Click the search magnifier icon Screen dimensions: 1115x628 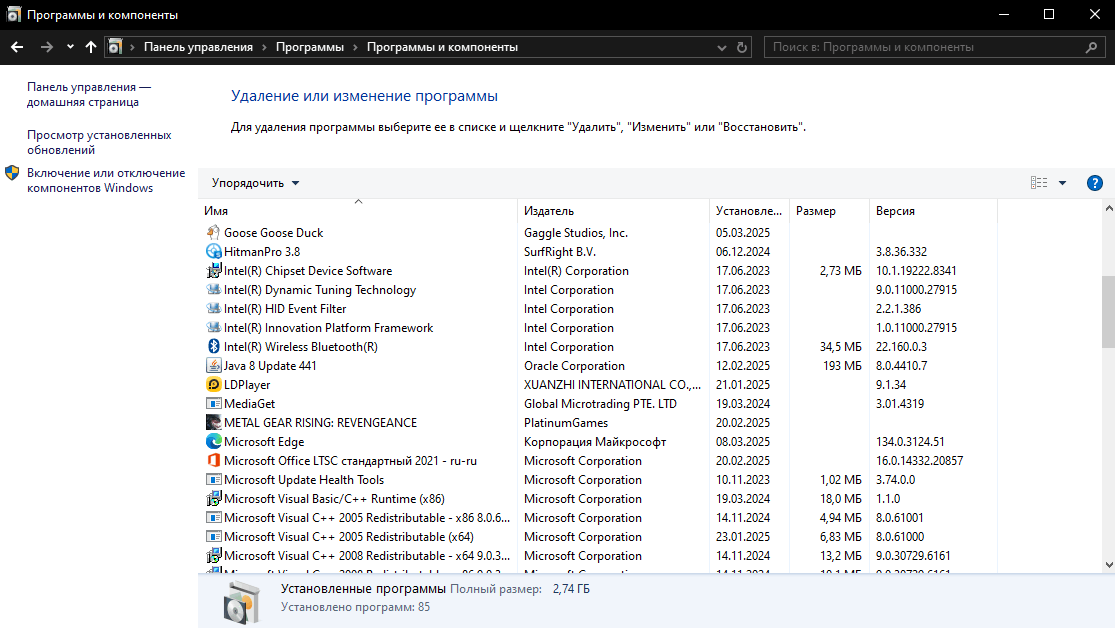pos(1092,47)
